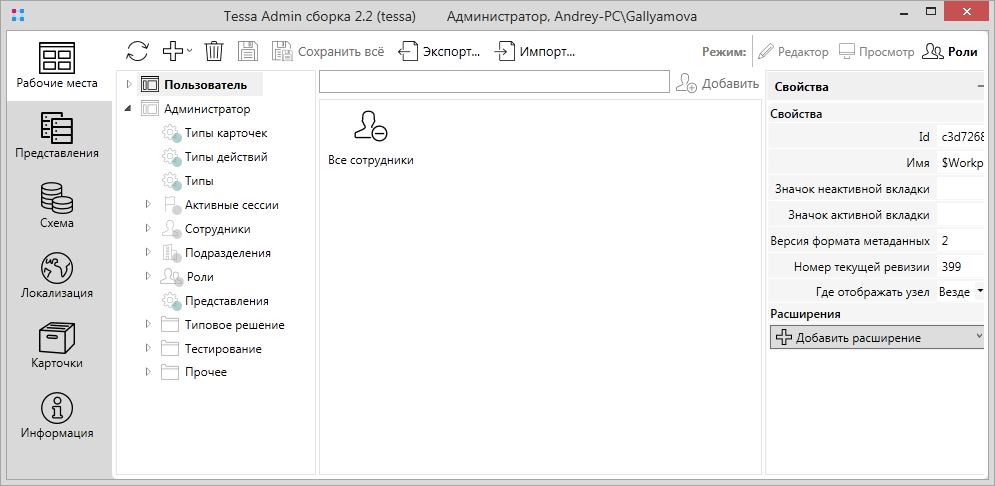Click the Импорт... button
995x486 pixels.
click(x=535, y=52)
